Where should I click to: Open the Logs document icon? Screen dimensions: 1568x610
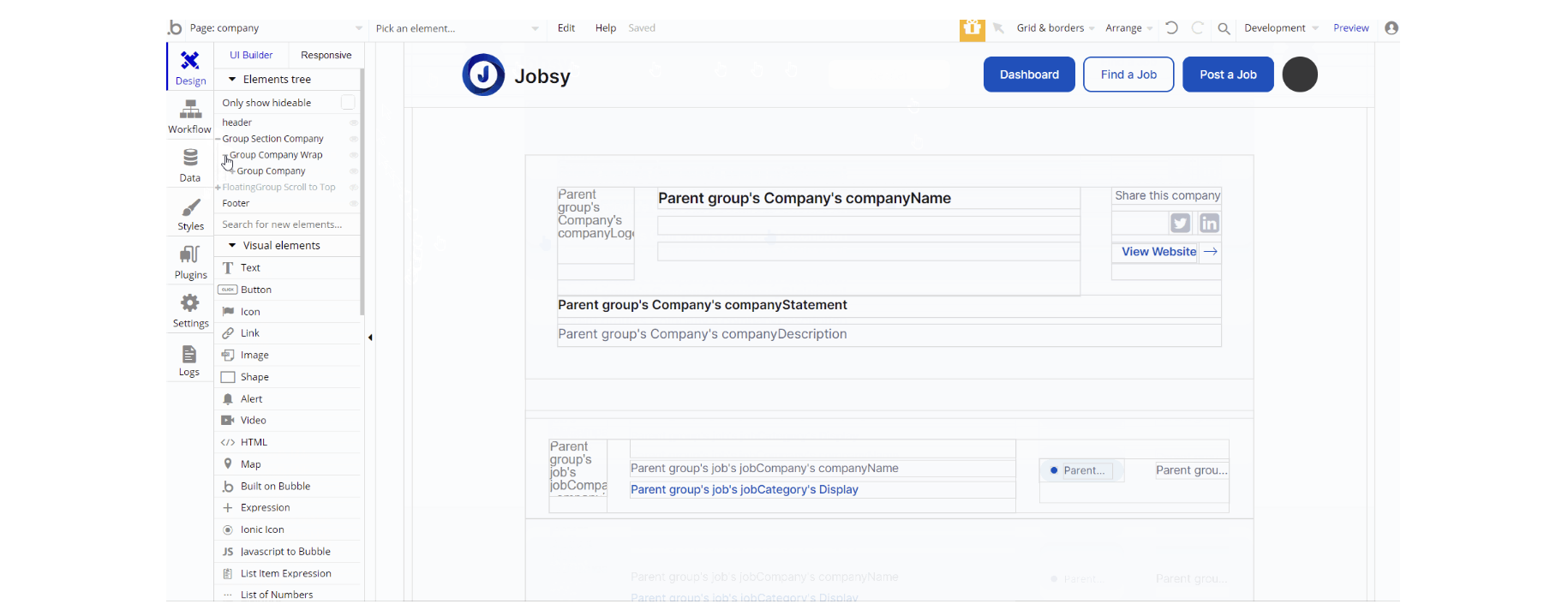click(x=189, y=354)
